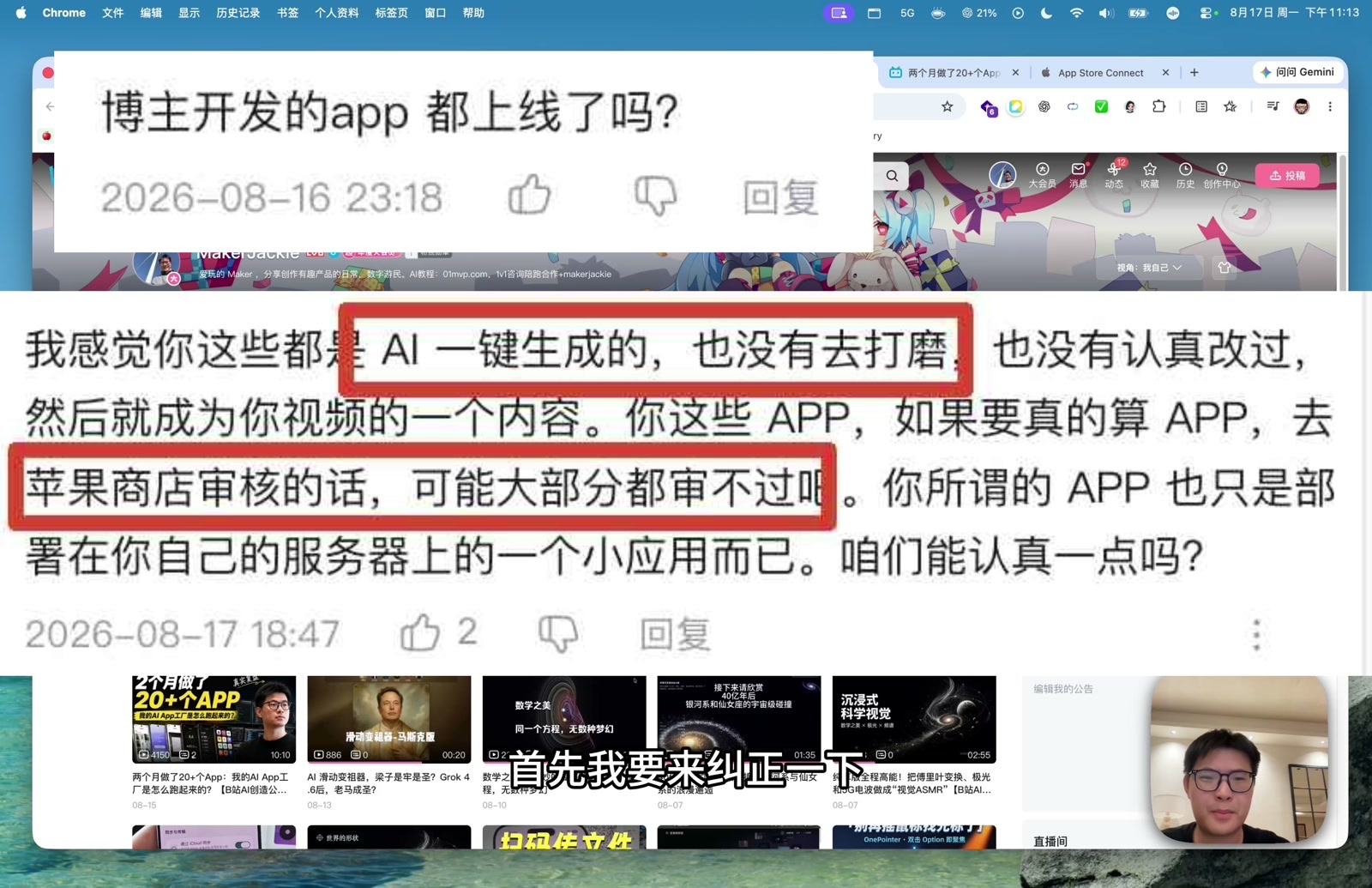Bookmark this page with address bar star
Screen dimensions: 1372x888
[947, 106]
